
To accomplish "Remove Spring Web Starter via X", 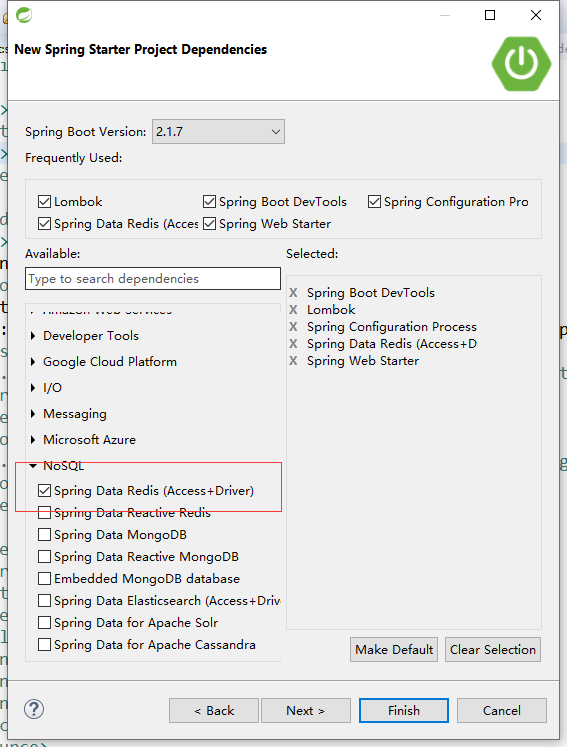I will tap(293, 361).
